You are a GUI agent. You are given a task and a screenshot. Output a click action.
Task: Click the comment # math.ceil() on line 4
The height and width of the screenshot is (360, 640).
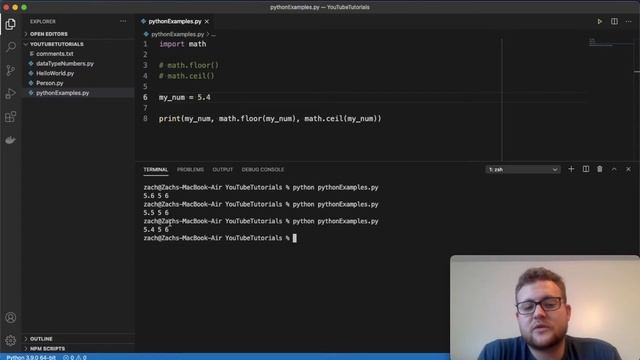click(x=187, y=76)
